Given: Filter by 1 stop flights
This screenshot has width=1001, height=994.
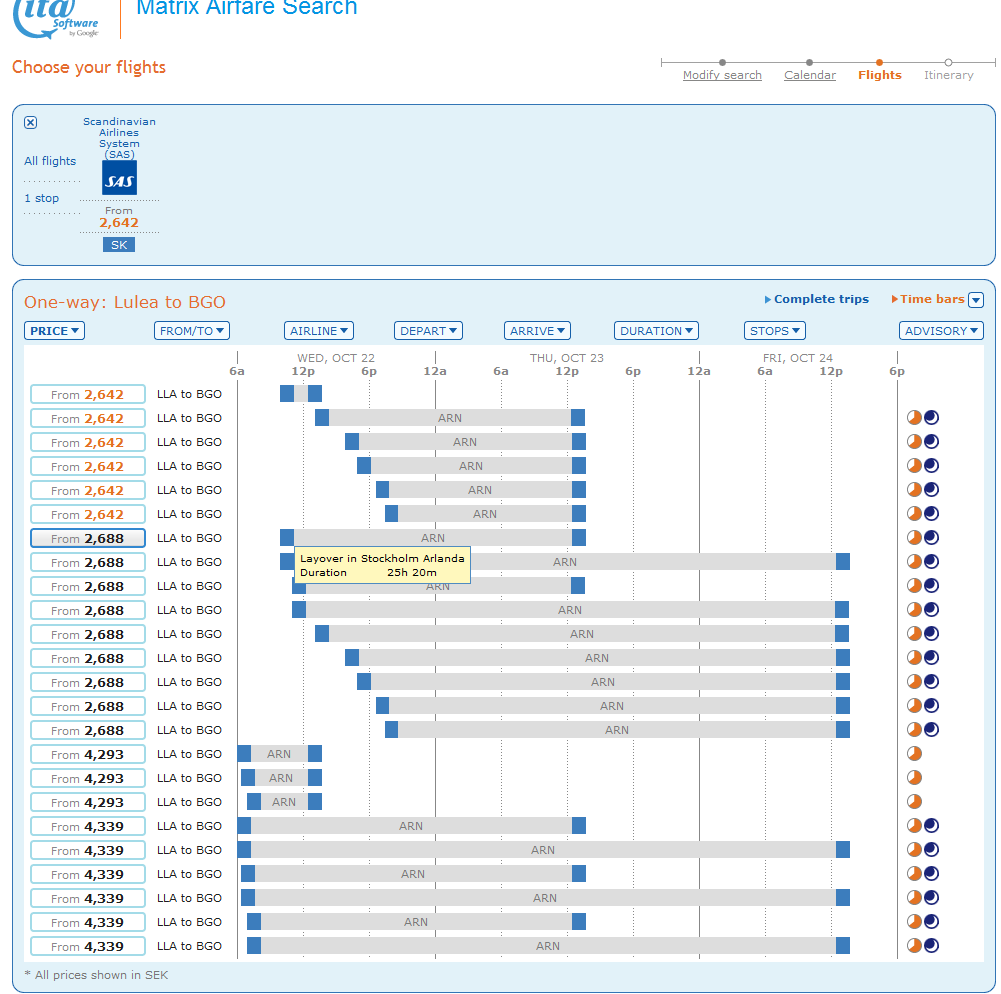Looking at the screenshot, I should tap(41, 198).
